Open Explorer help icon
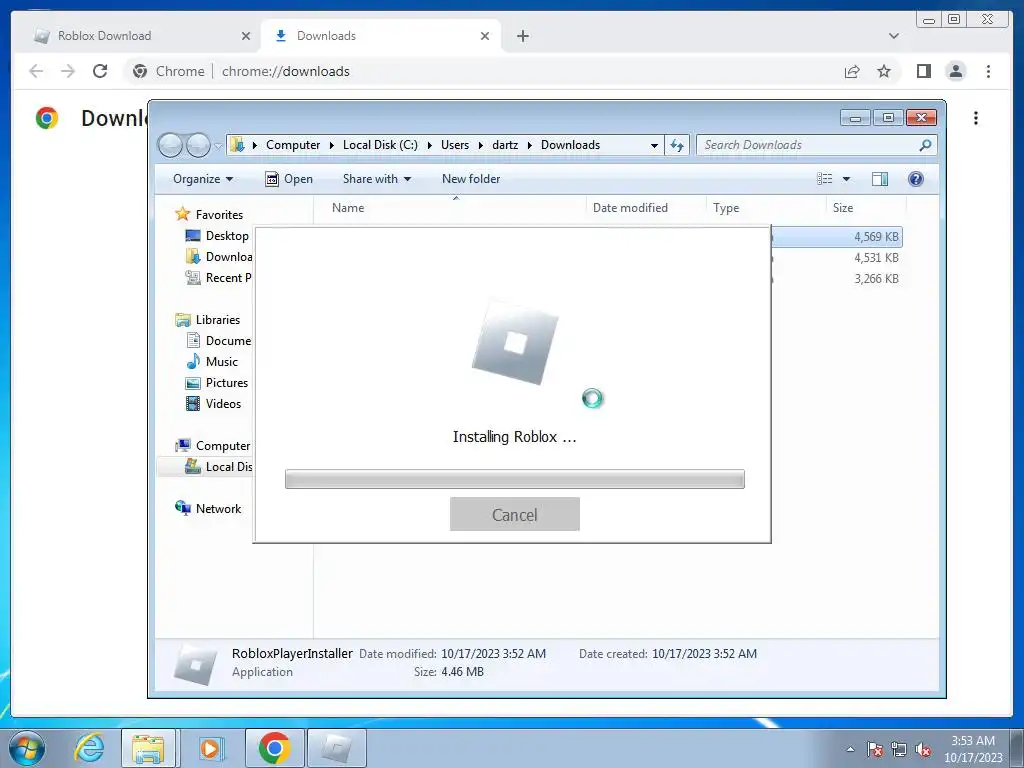Image resolution: width=1024 pixels, height=768 pixels. [x=916, y=179]
